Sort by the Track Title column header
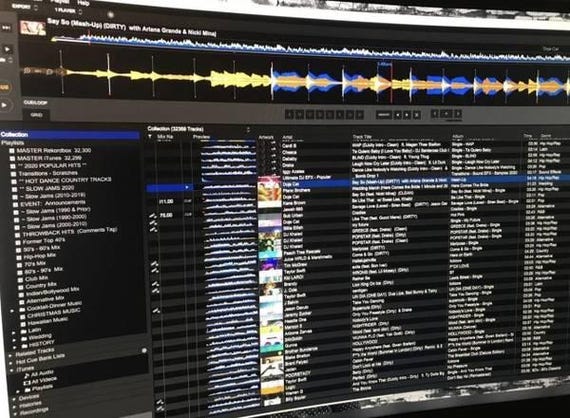 [x=362, y=137]
